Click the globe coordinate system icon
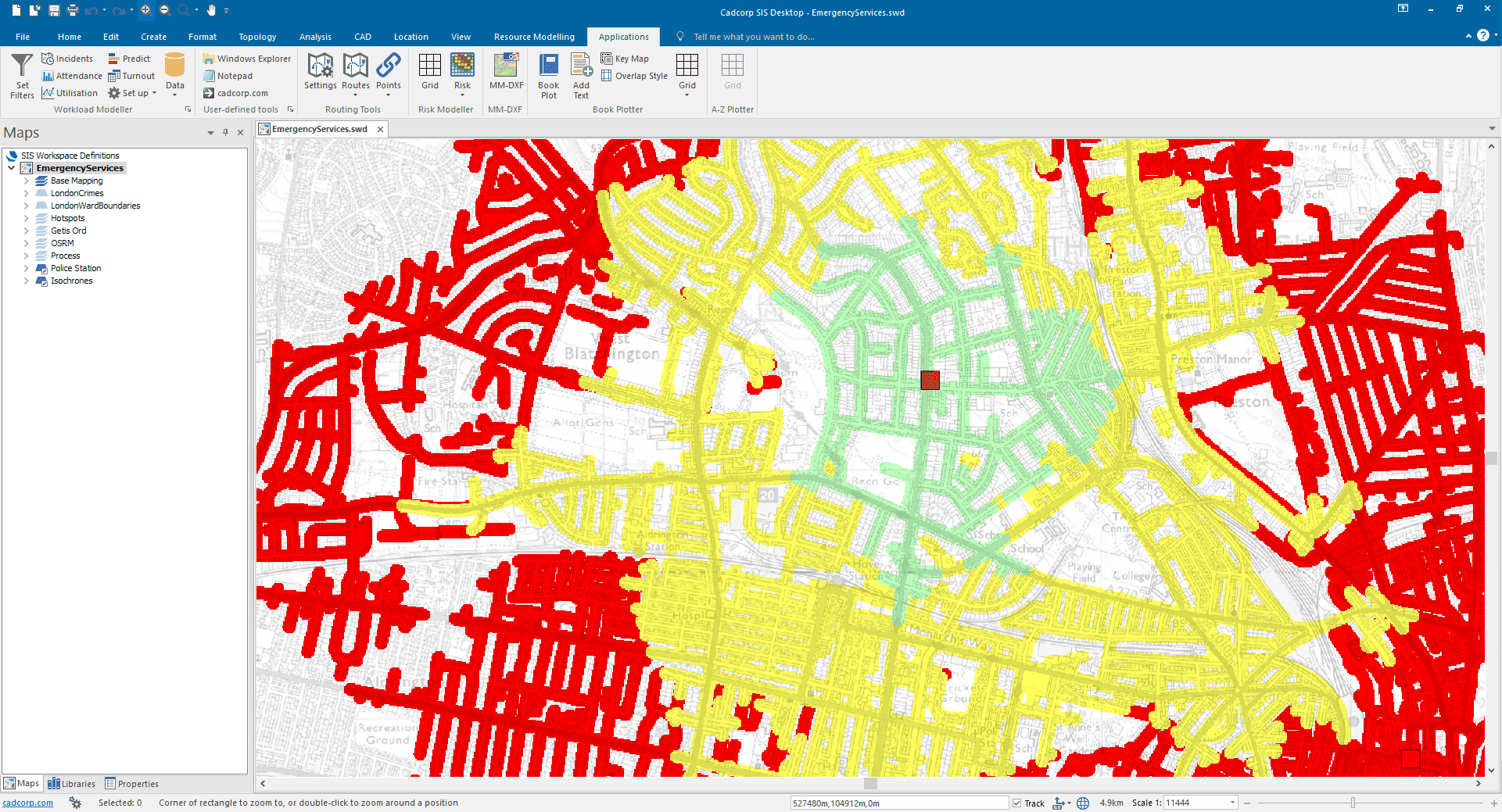 (1083, 803)
